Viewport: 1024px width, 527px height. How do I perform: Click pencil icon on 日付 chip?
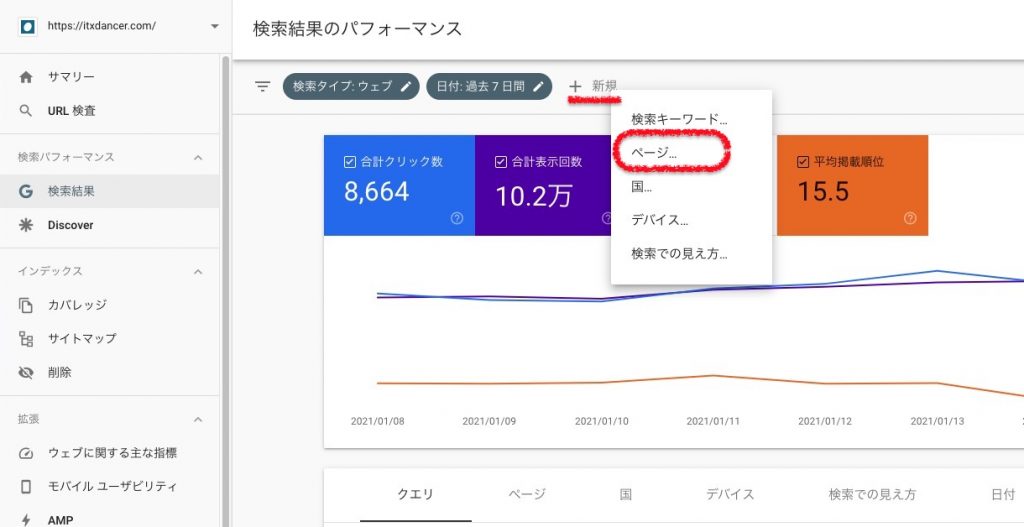tap(538, 87)
